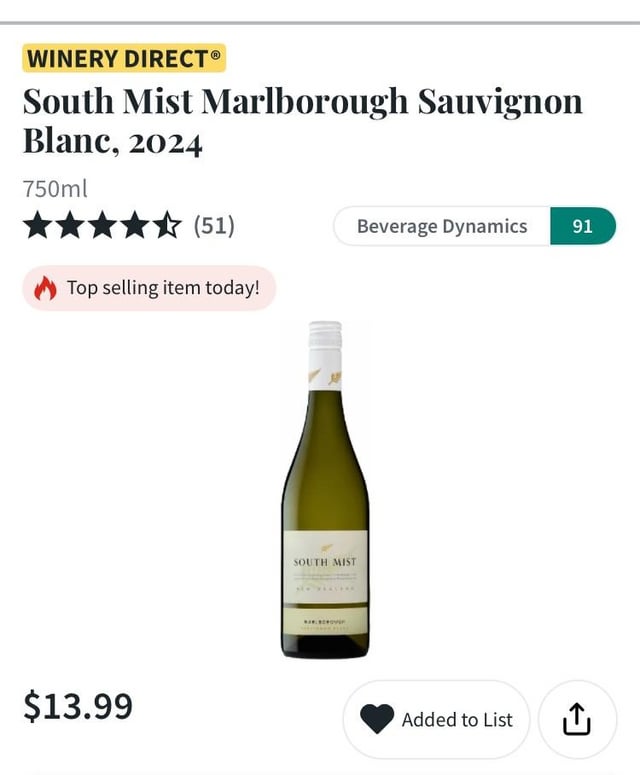Tap the share icon

click(577, 719)
